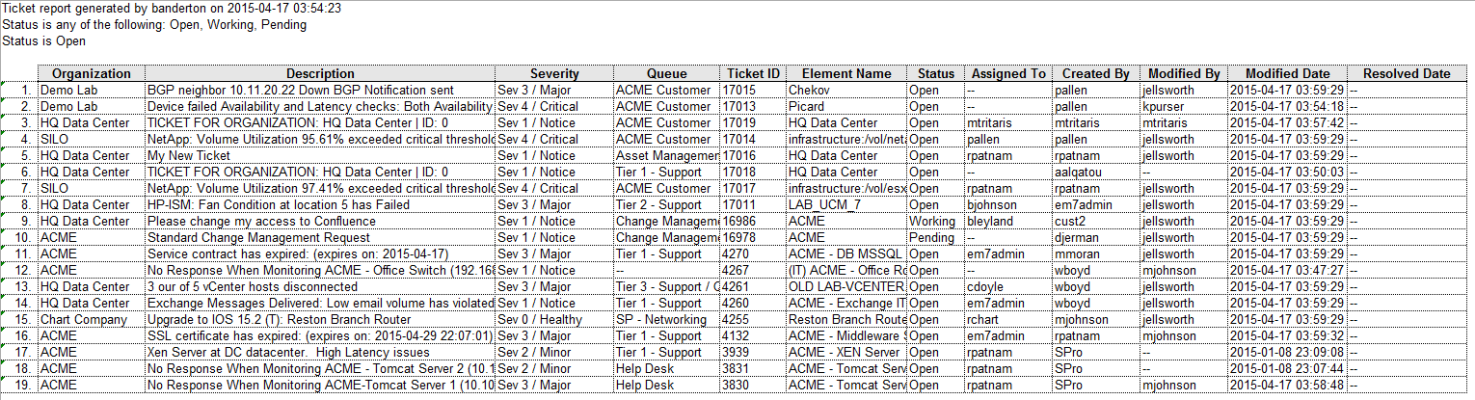Select the Status column header
This screenshot has height=400, width=1475.
936,74
